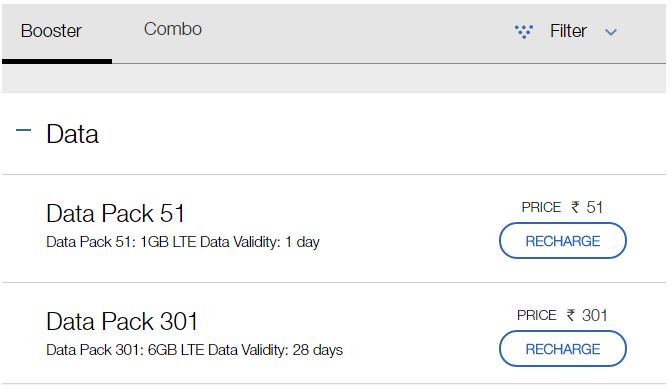Click the rupee symbol beside price 51
672x392 pixels.
(575, 207)
